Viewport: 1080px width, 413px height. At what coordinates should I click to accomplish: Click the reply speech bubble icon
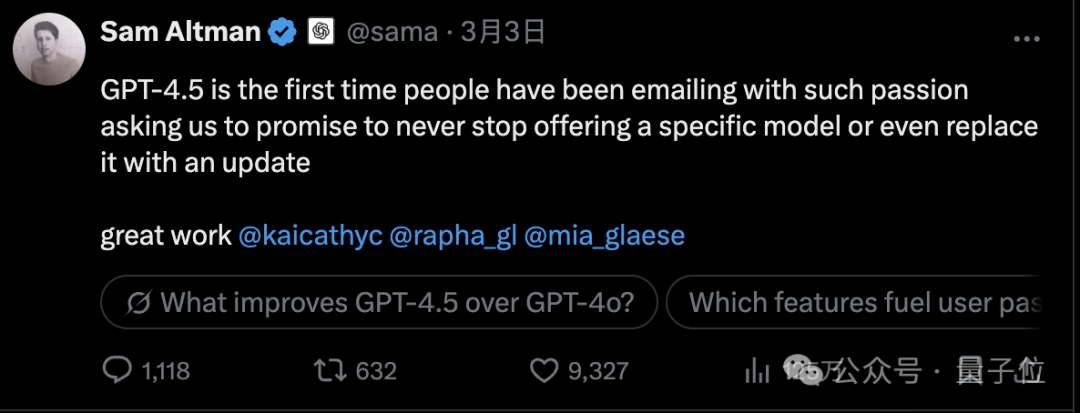[x=118, y=371]
